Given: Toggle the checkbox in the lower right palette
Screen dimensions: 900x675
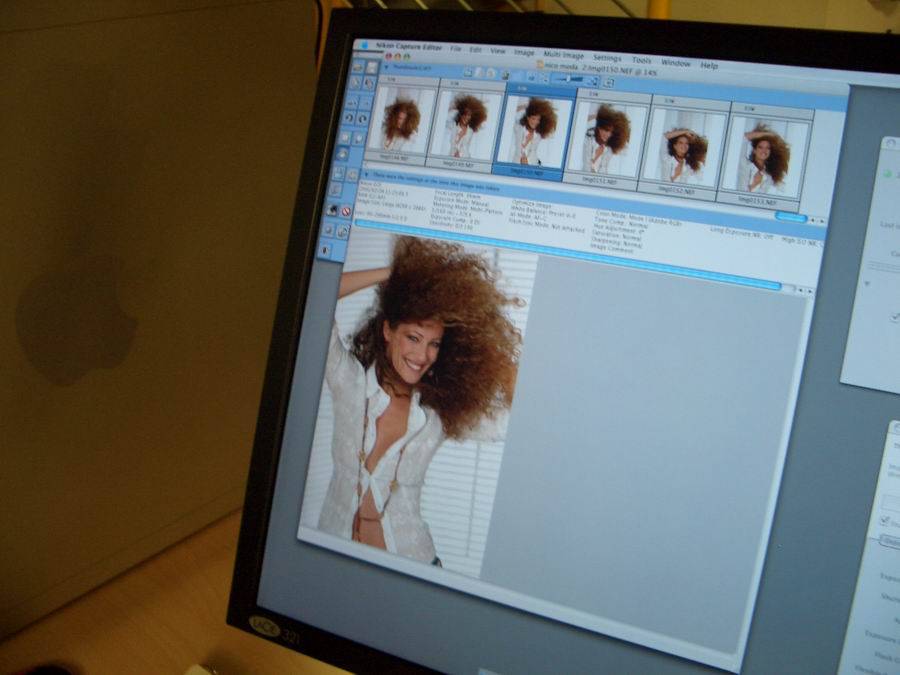Looking at the screenshot, I should 884,521.
